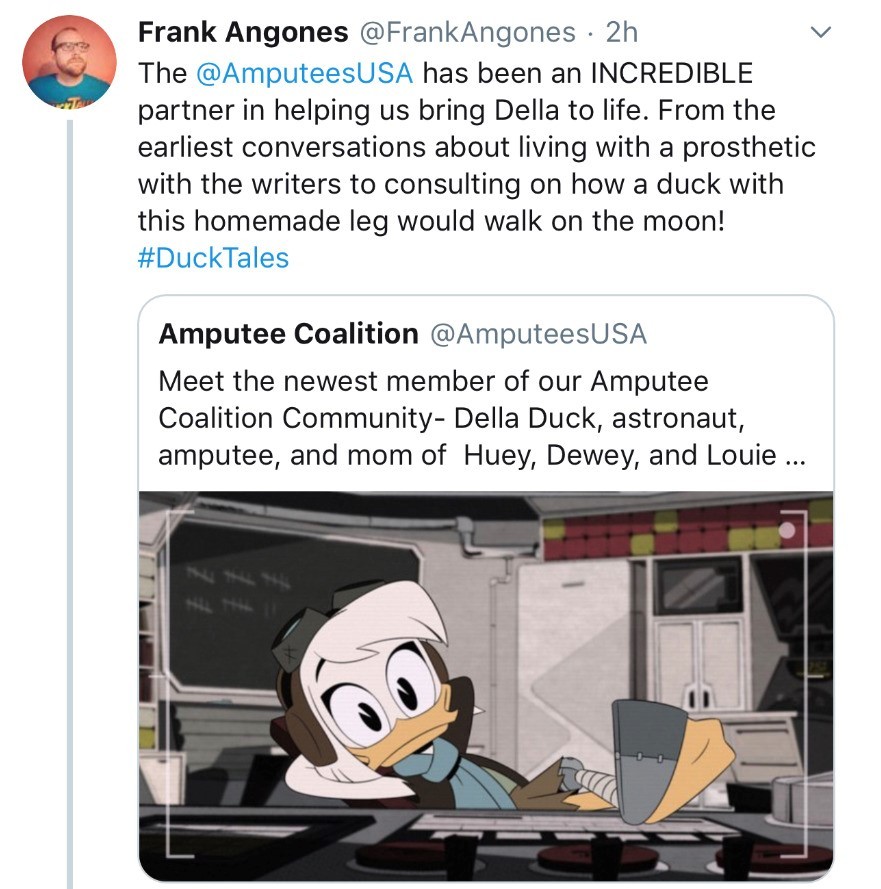
Task: Open the @FrankAngones handle link
Action: 468,32
